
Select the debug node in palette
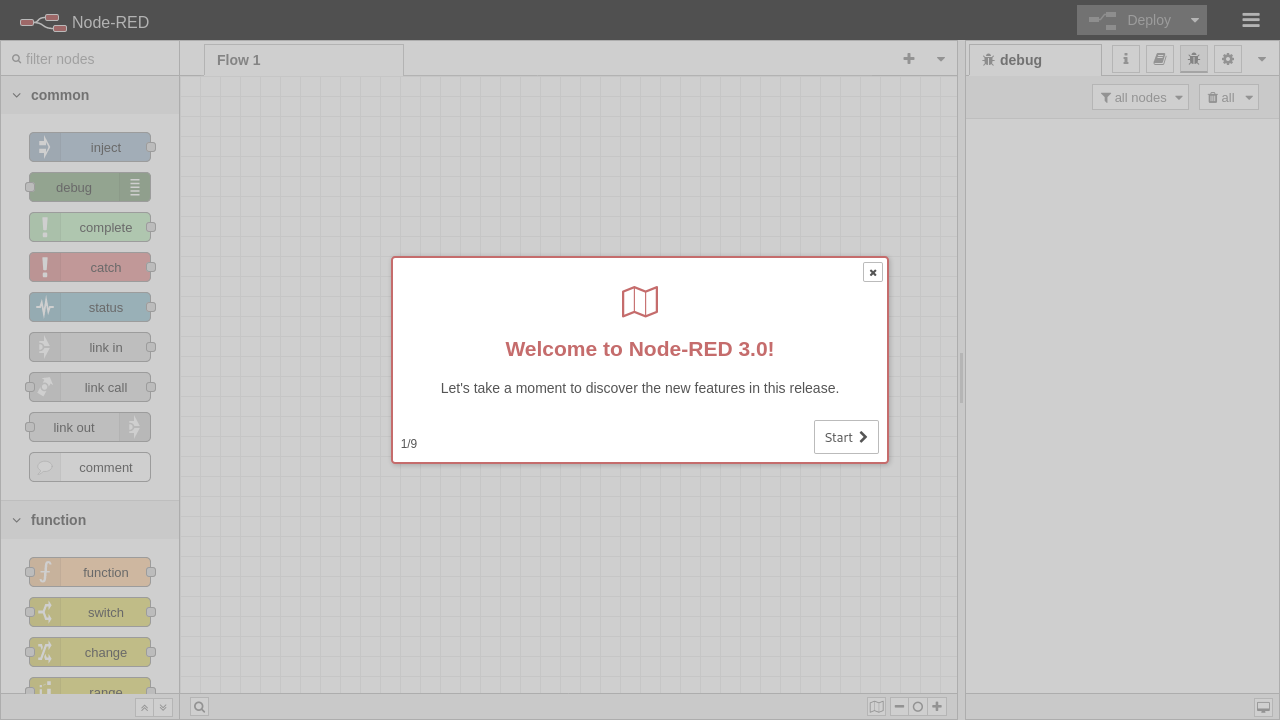click(x=90, y=187)
